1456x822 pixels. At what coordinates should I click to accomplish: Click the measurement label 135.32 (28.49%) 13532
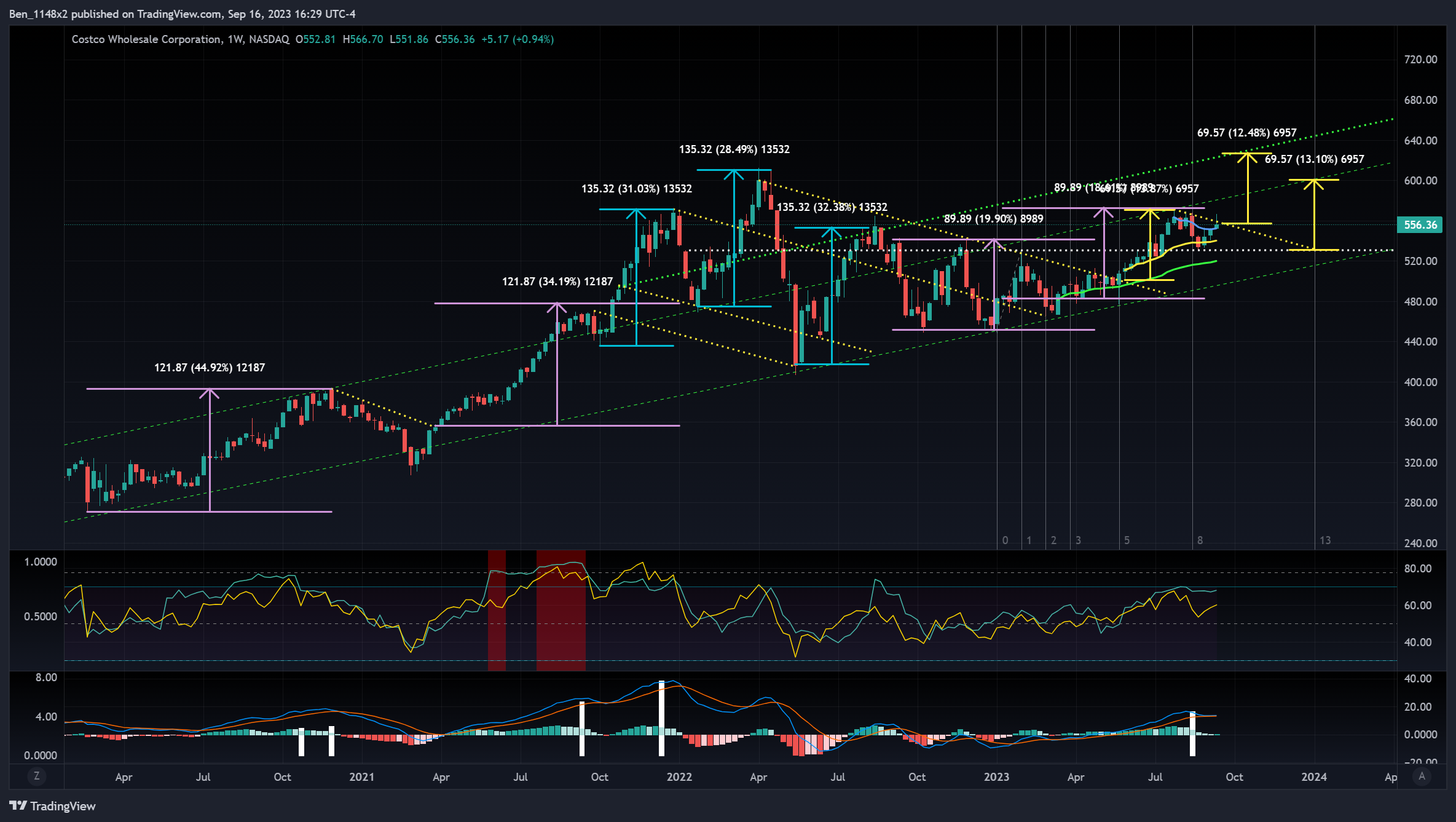(x=734, y=149)
